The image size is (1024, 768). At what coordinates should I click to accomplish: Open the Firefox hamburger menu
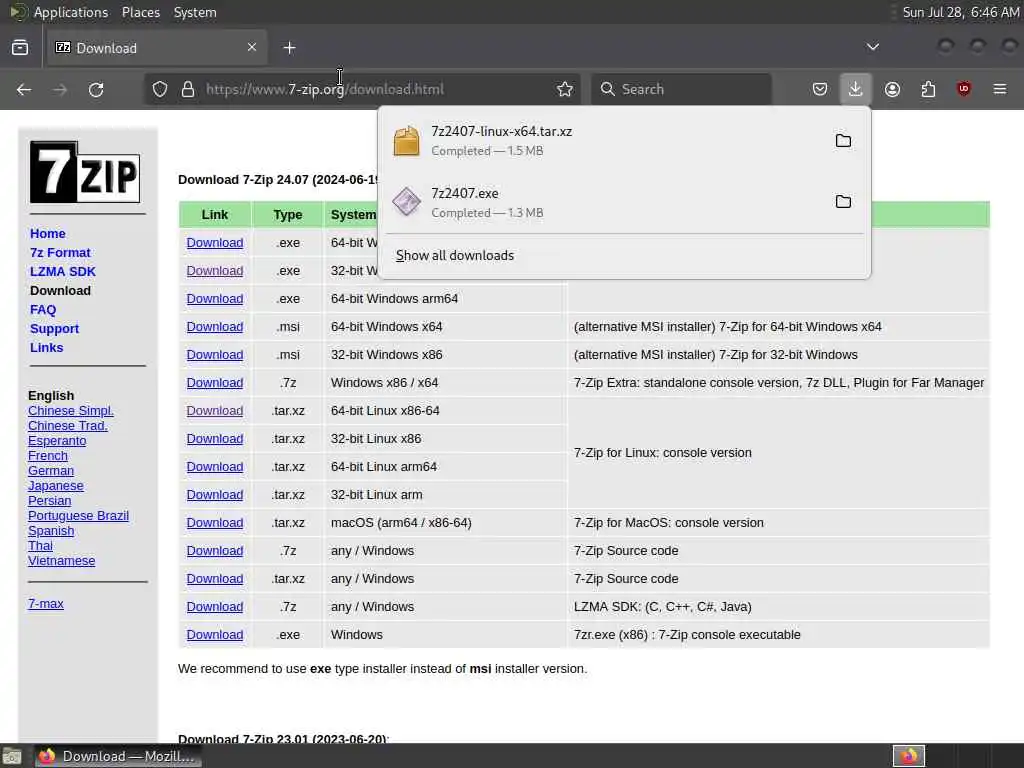pos(1000,89)
